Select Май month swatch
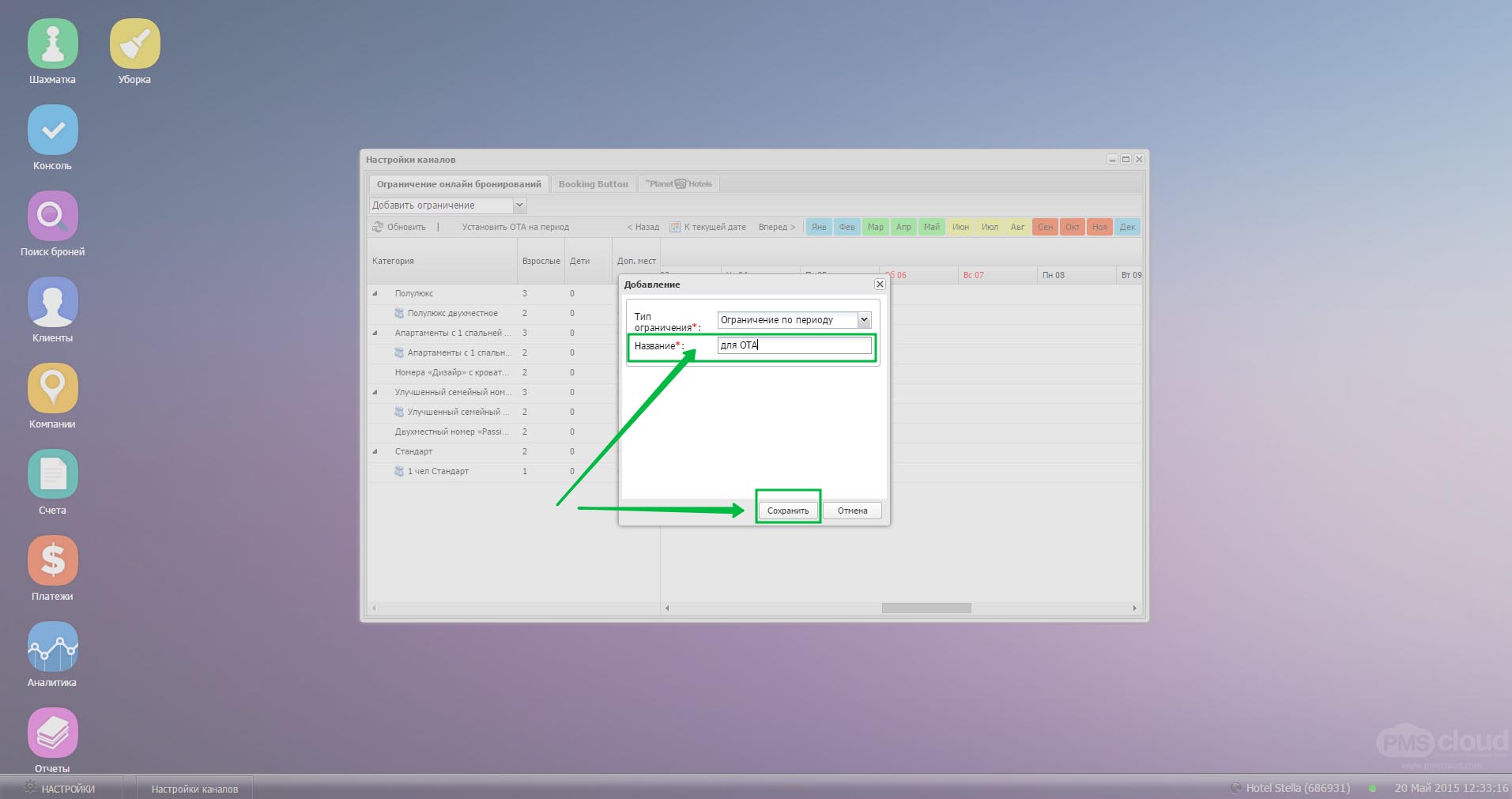 click(932, 227)
